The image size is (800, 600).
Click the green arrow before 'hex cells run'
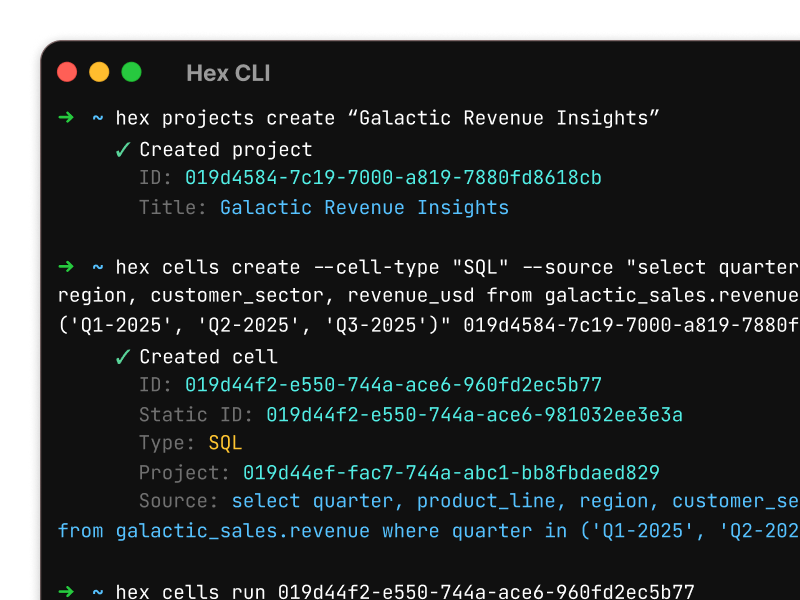point(66,591)
